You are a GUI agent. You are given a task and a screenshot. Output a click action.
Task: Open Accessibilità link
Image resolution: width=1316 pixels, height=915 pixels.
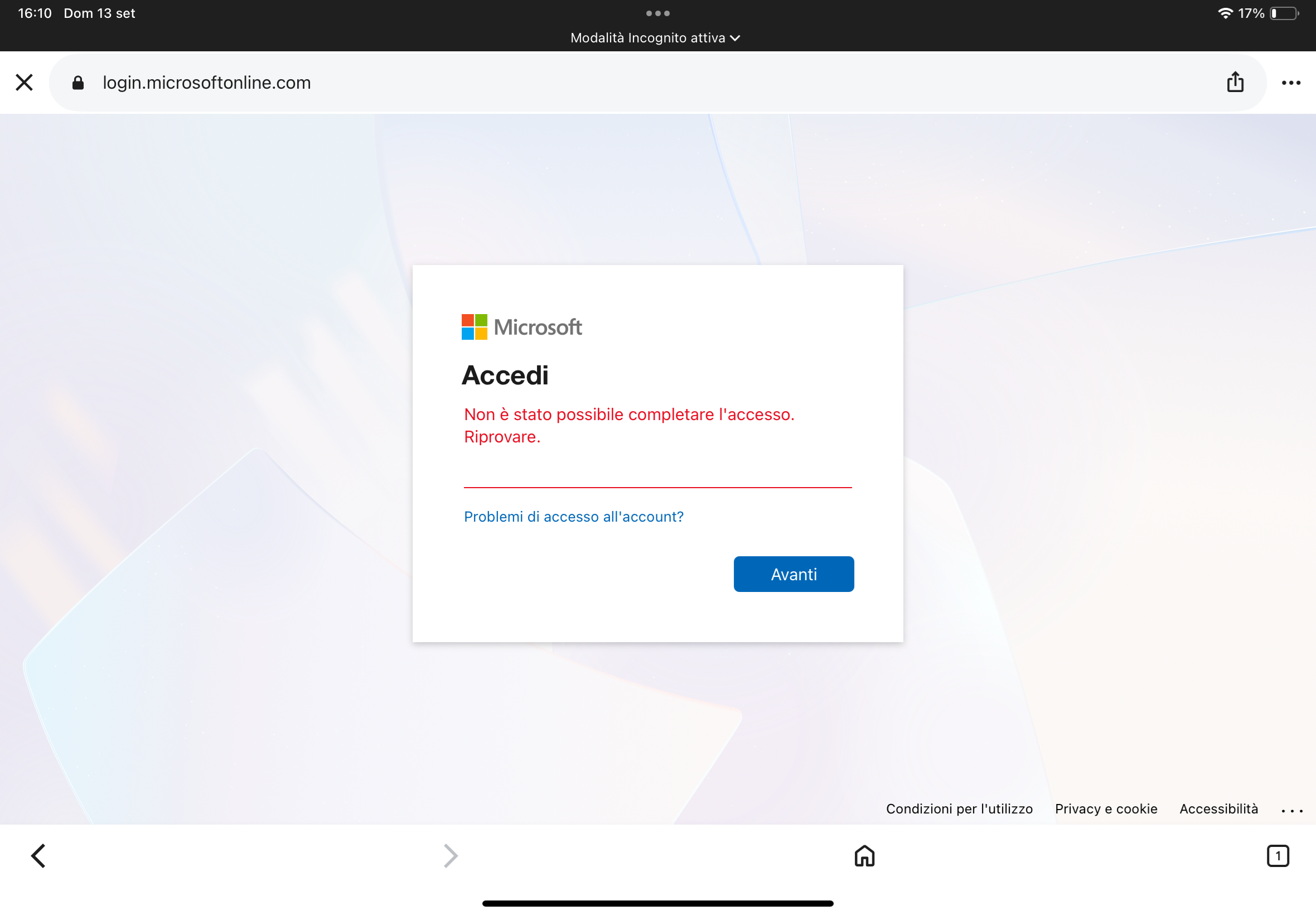coord(1218,808)
